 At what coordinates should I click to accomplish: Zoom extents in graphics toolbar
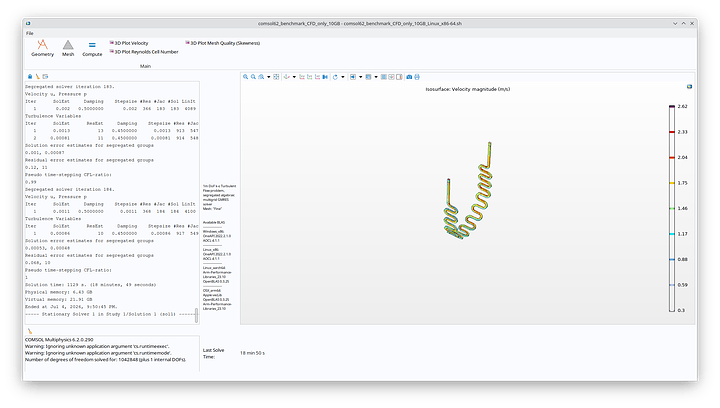(x=276, y=77)
